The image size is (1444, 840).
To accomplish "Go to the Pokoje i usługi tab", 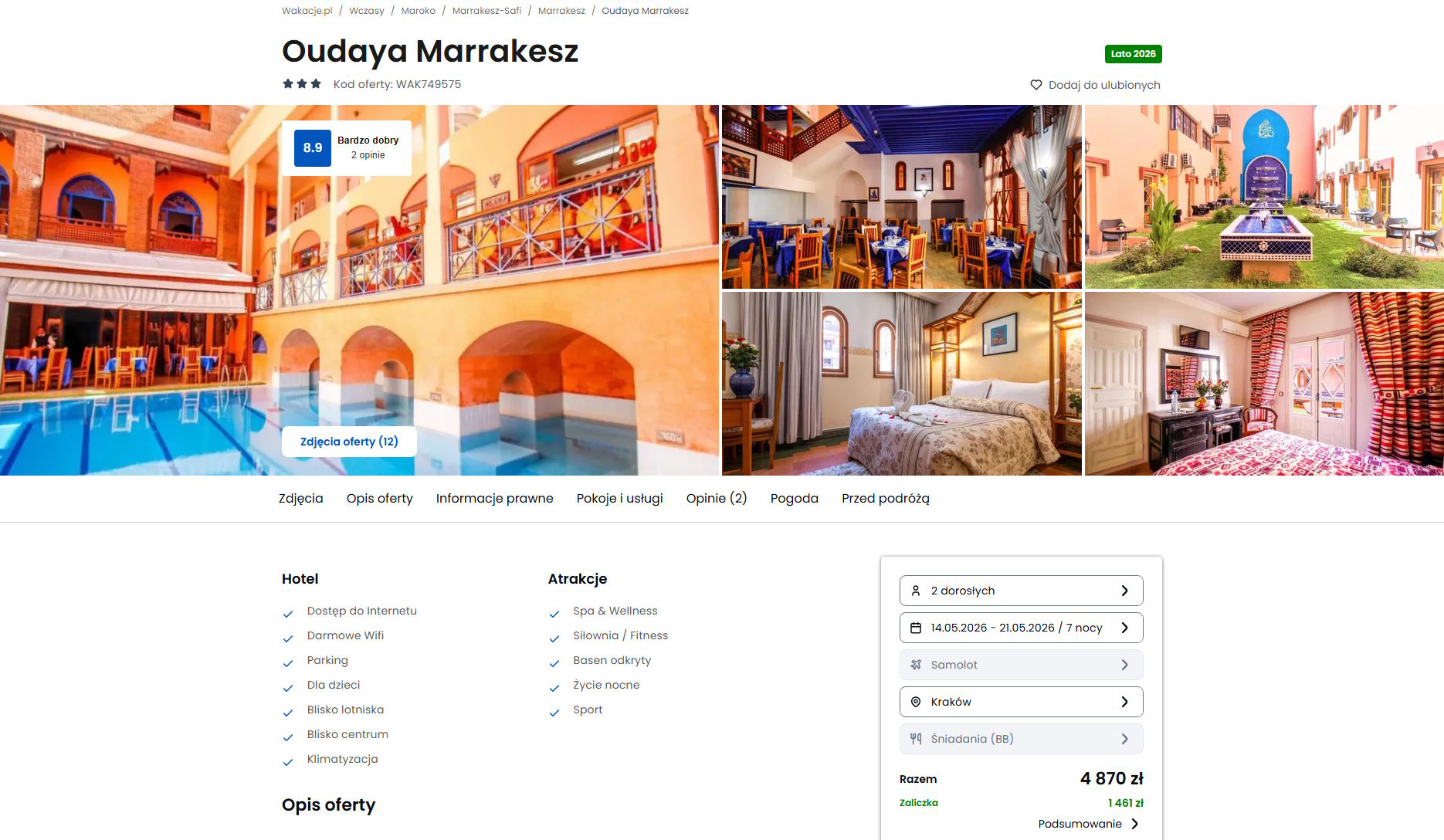I will (x=620, y=499).
